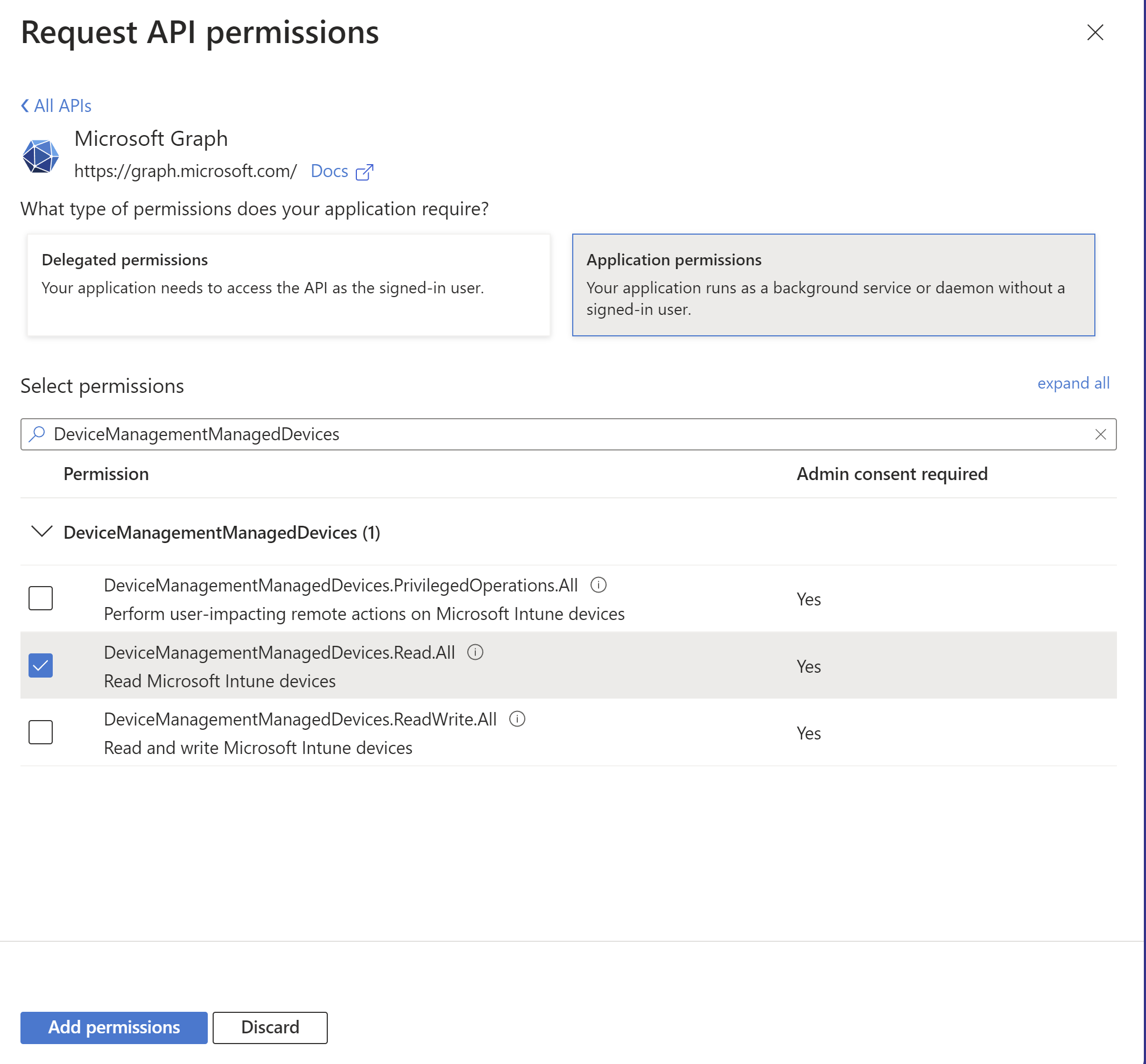Viewport: 1146px width, 1064px height.
Task: Click the back chevron next to All APIs
Action: click(x=25, y=106)
